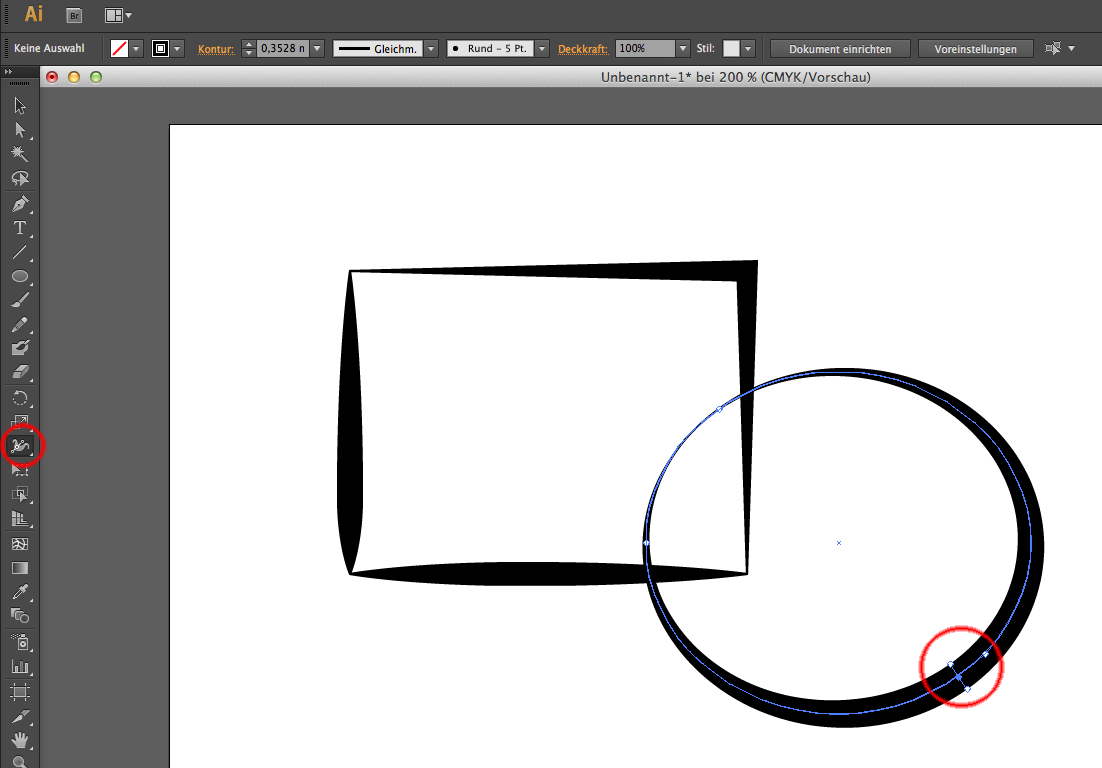This screenshot has width=1102, height=768.
Task: Open the Rund - 5 Pt. brush dropdown
Action: point(542,48)
